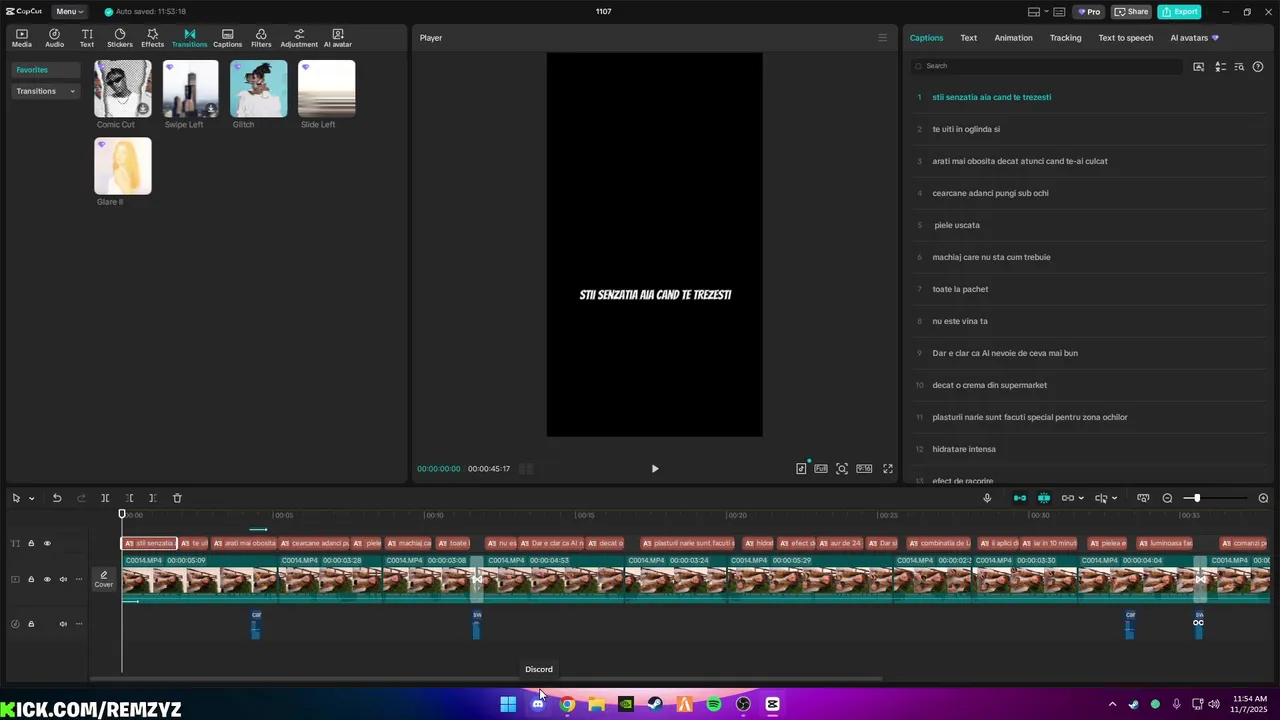Zoom out the timeline
This screenshot has height=720, width=1280.
click(1167, 498)
